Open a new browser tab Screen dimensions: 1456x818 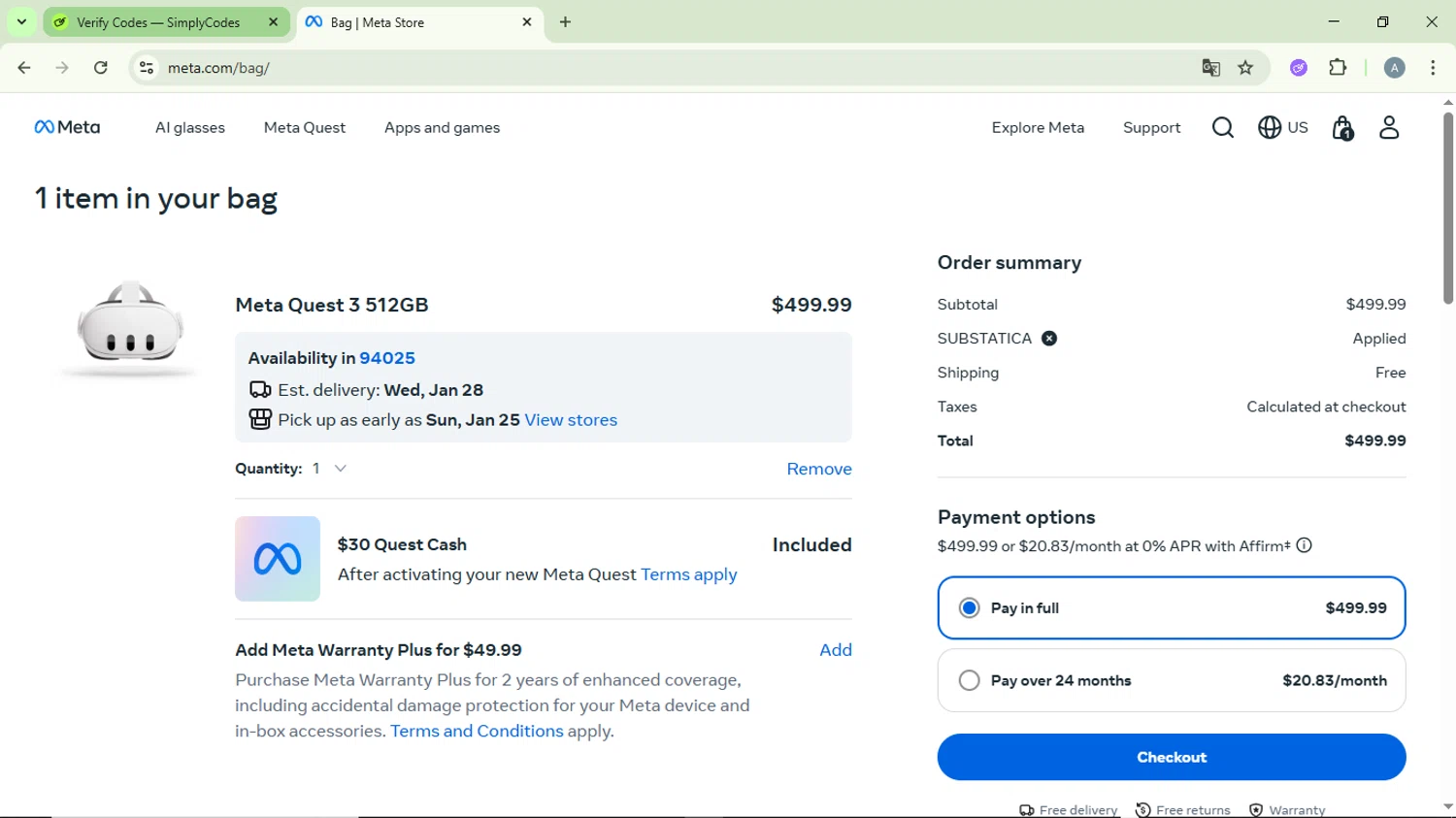[x=566, y=22]
